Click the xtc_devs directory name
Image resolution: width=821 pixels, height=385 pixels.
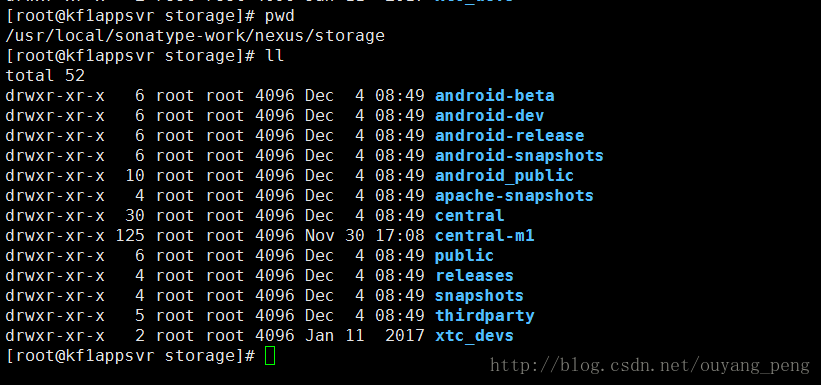[x=474, y=336]
